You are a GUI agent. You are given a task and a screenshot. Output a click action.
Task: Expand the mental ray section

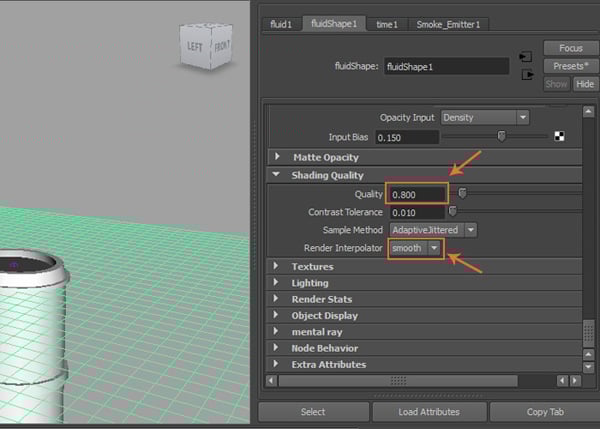(276, 331)
